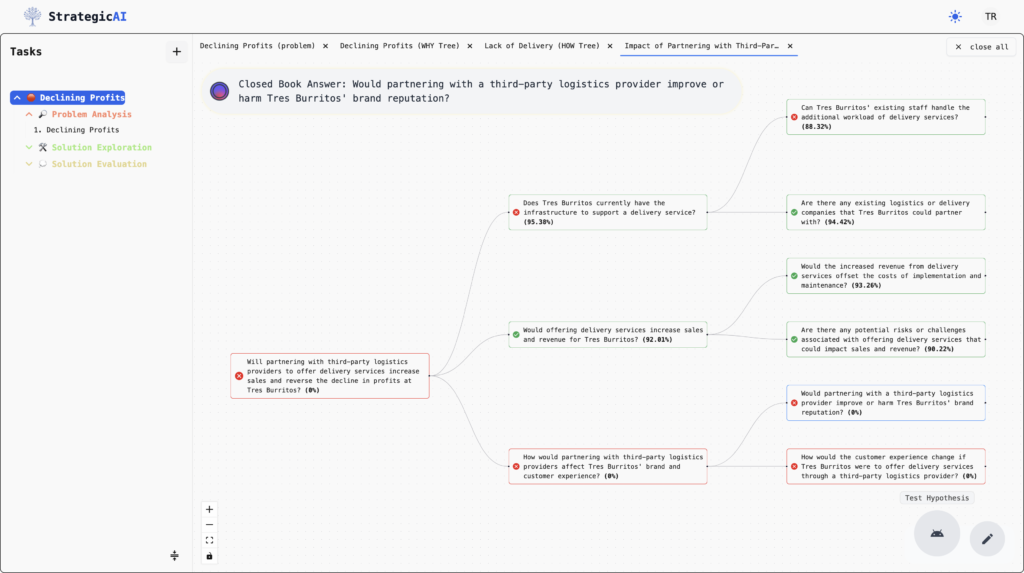Open the robot assistant round button
Viewport: 1024px width, 573px height.
(936, 533)
